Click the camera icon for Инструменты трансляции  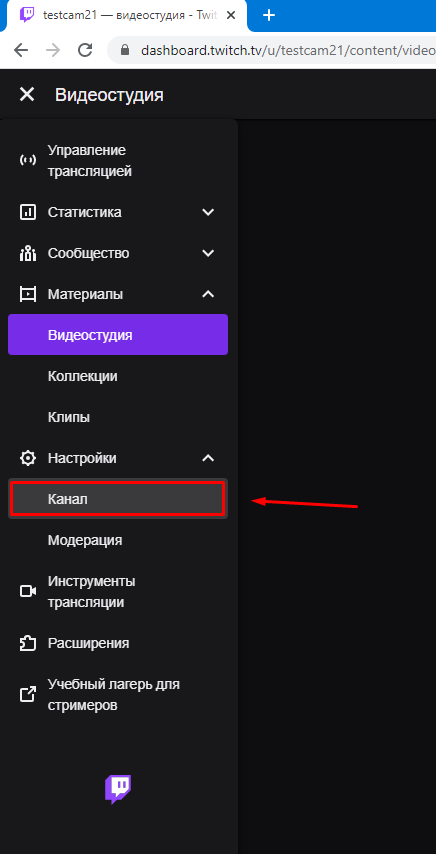click(28, 591)
